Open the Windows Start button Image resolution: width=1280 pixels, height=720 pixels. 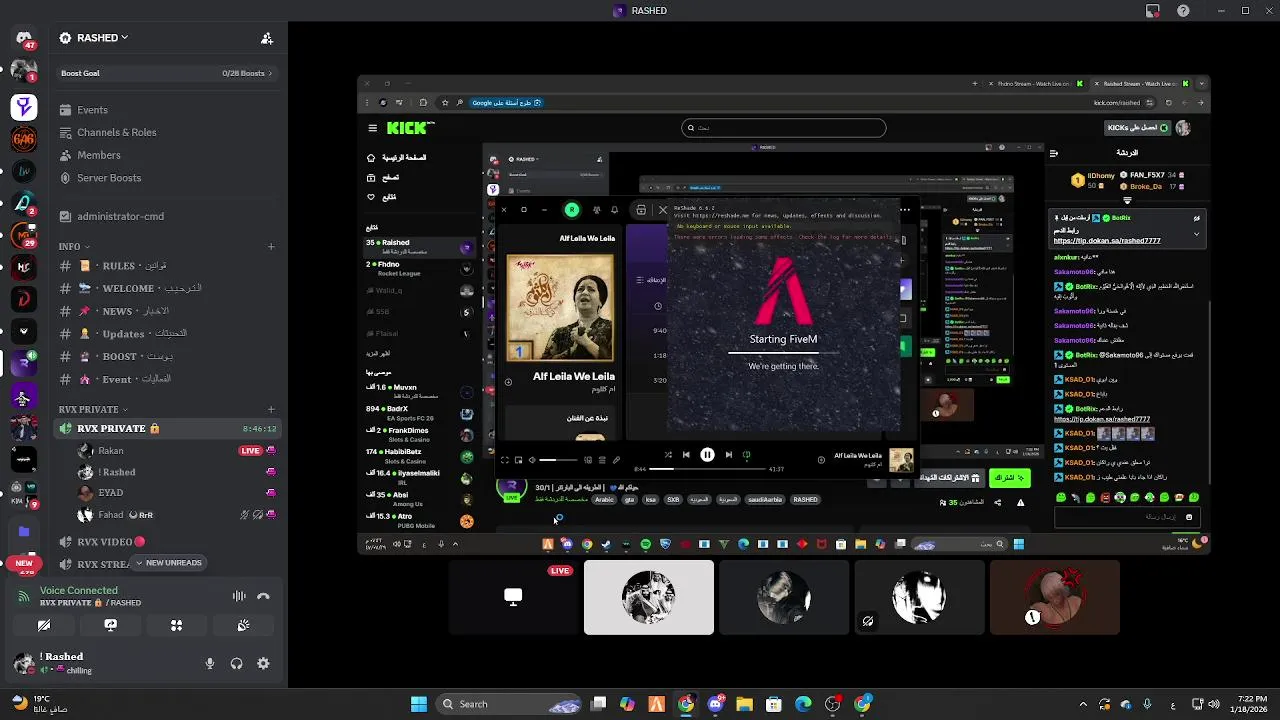coord(419,704)
